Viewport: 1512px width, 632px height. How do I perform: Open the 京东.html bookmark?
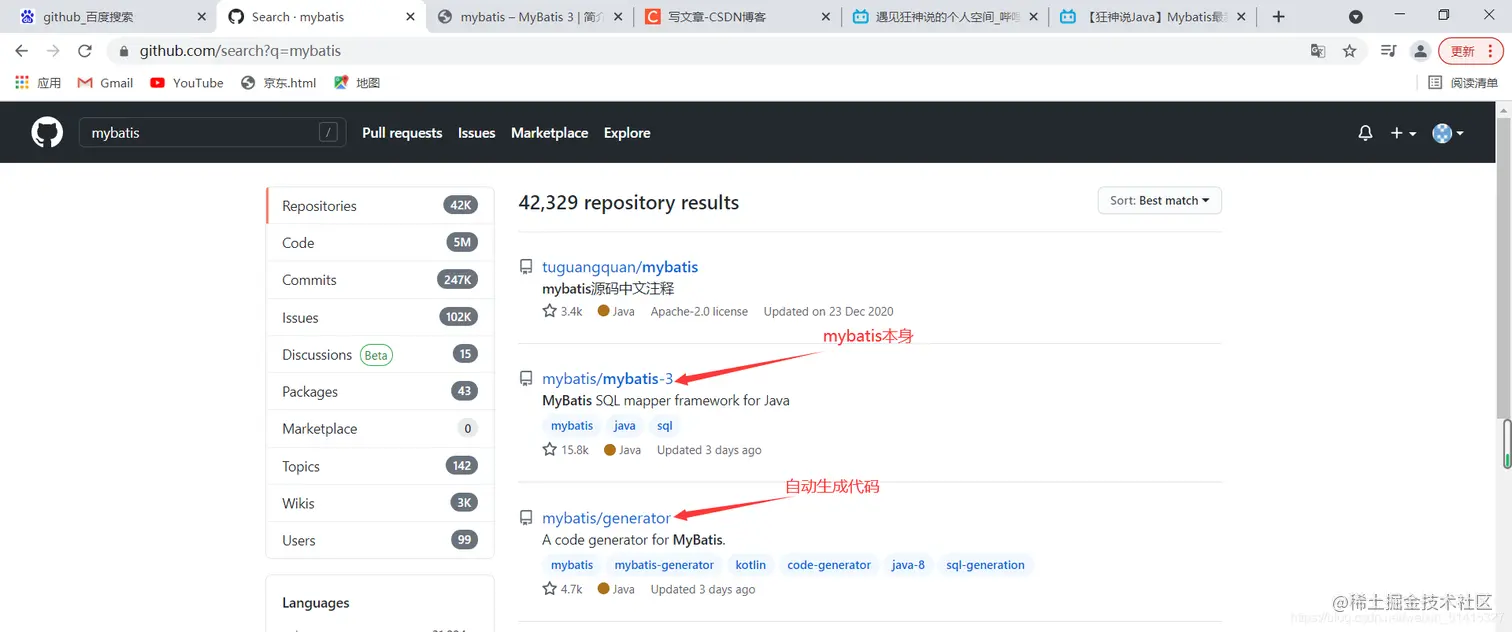pos(279,83)
